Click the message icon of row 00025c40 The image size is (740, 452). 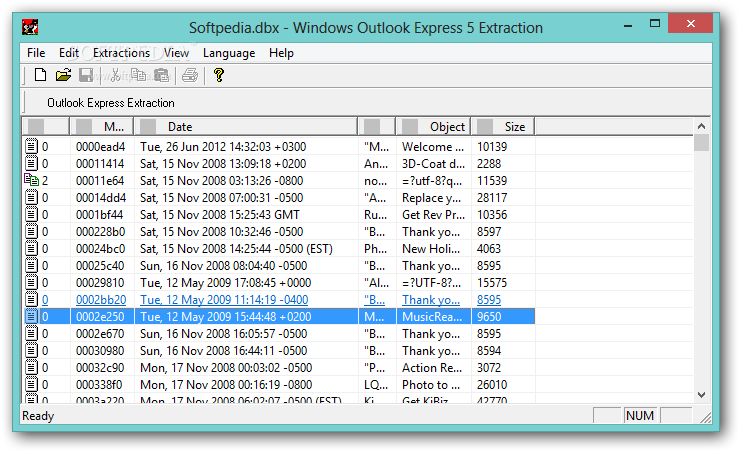pyautogui.click(x=31, y=265)
